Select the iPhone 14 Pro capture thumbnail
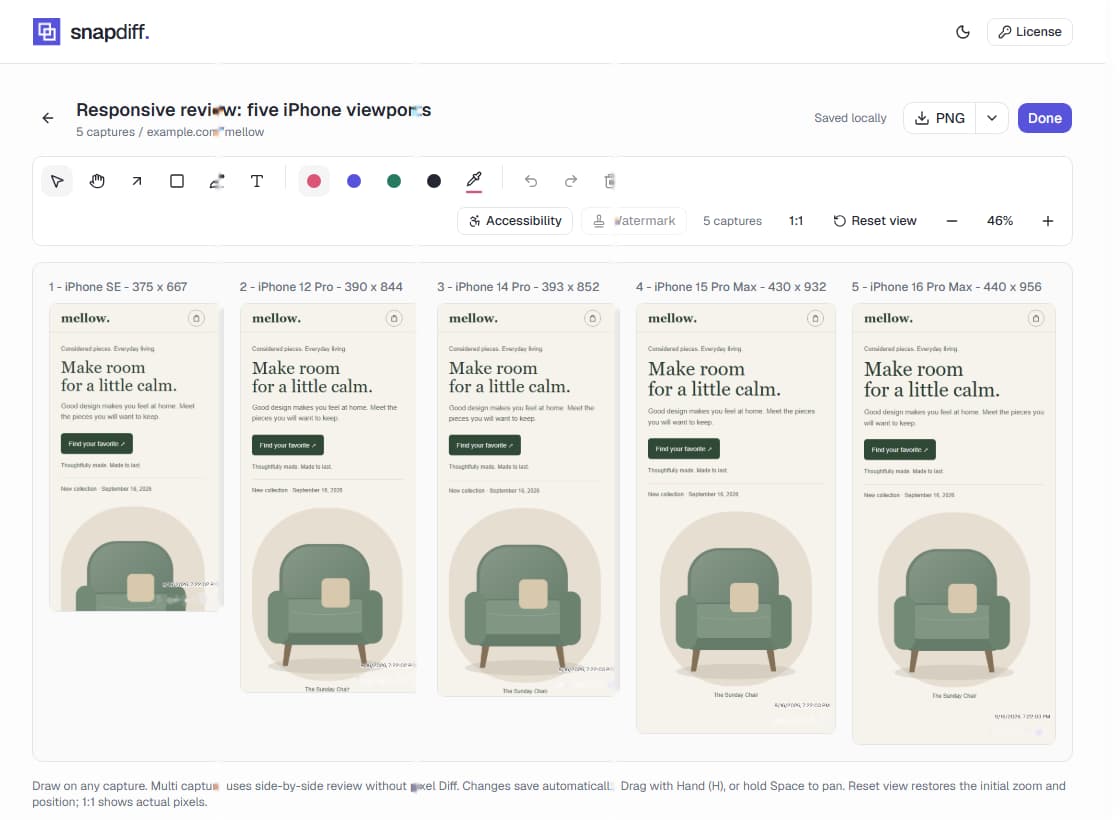The width and height of the screenshot is (1120, 820). pyautogui.click(x=528, y=500)
